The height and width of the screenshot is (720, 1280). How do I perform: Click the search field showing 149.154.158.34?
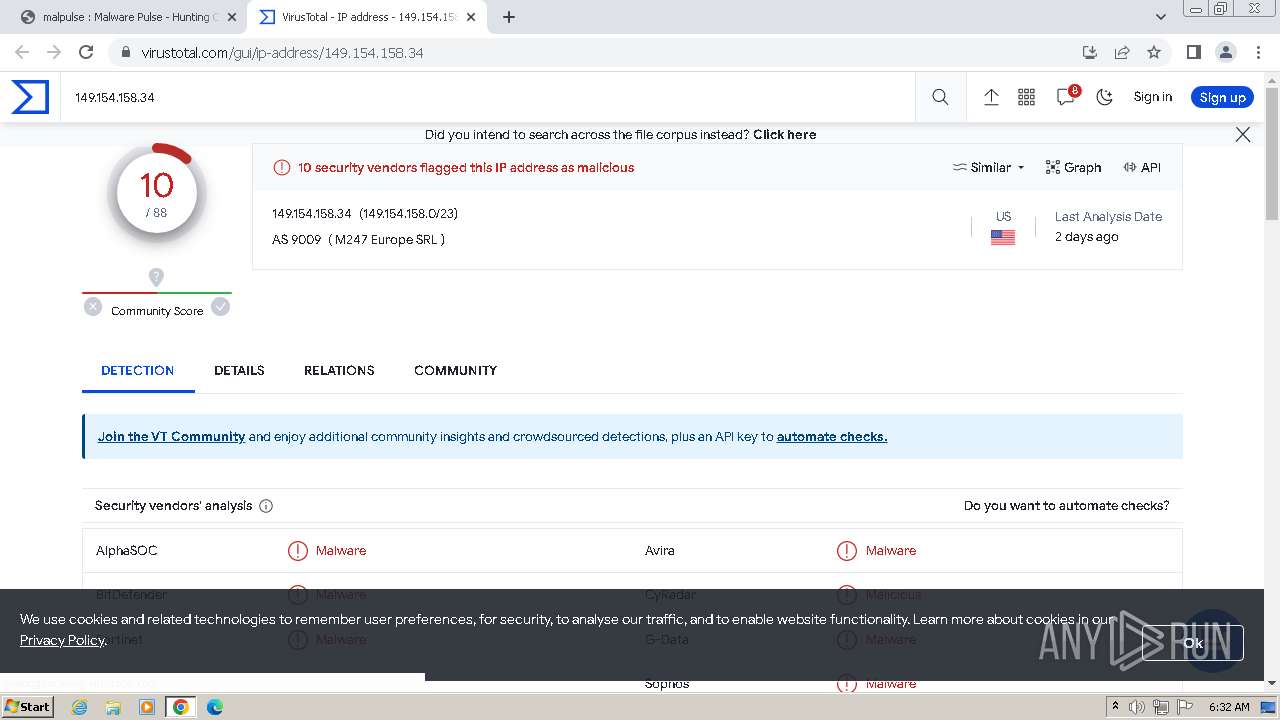click(x=487, y=97)
